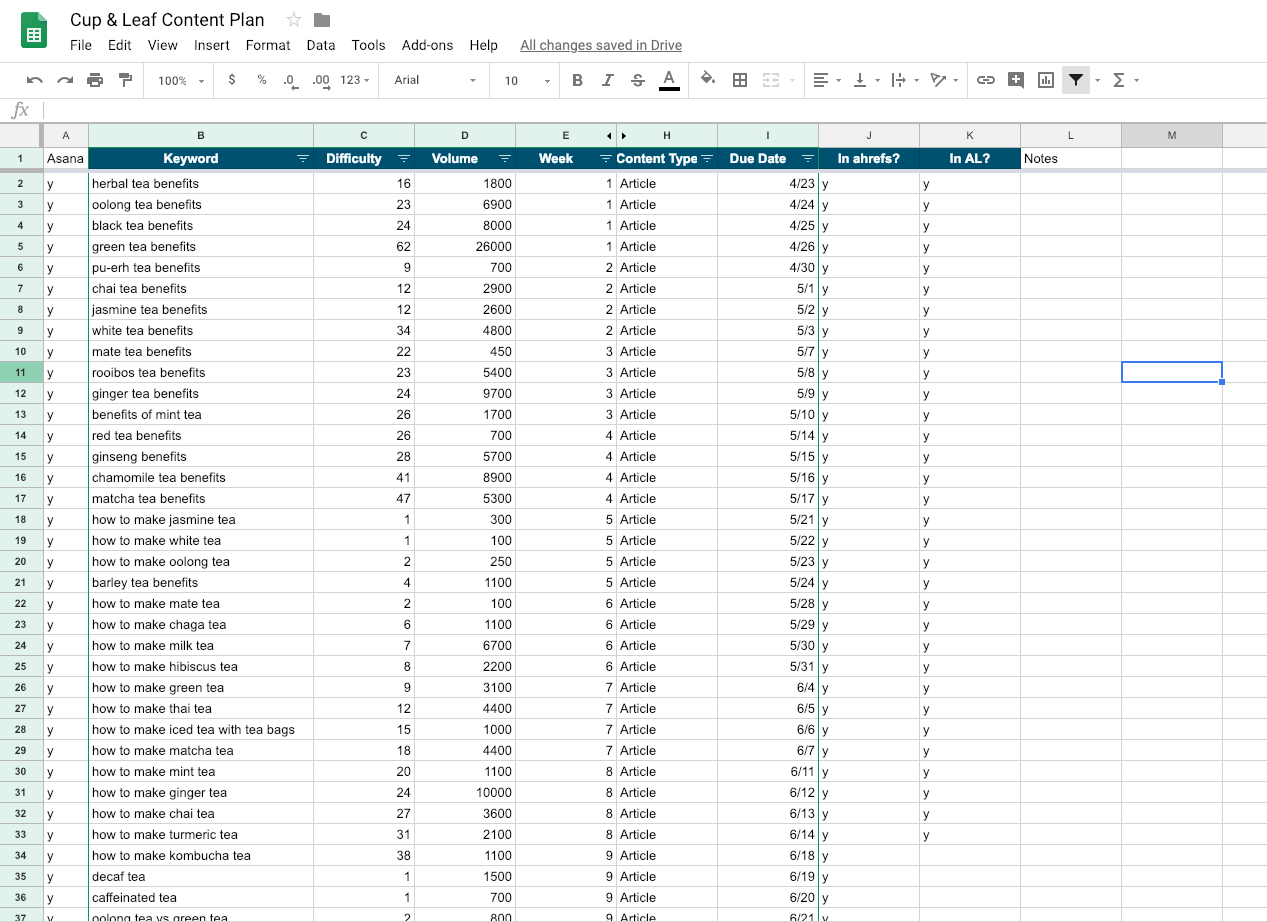The image size is (1267, 922).
Task: Format as currency with the dollar icon
Action: [232, 80]
